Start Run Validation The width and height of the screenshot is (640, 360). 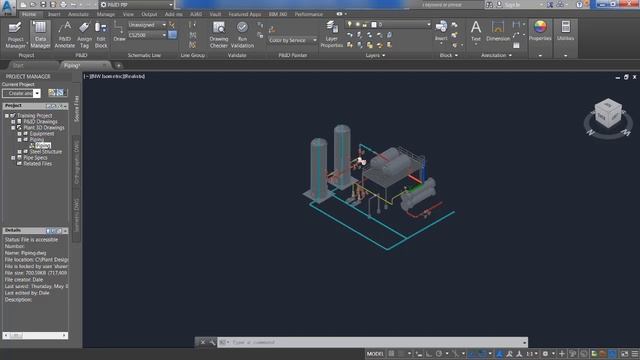pos(242,35)
